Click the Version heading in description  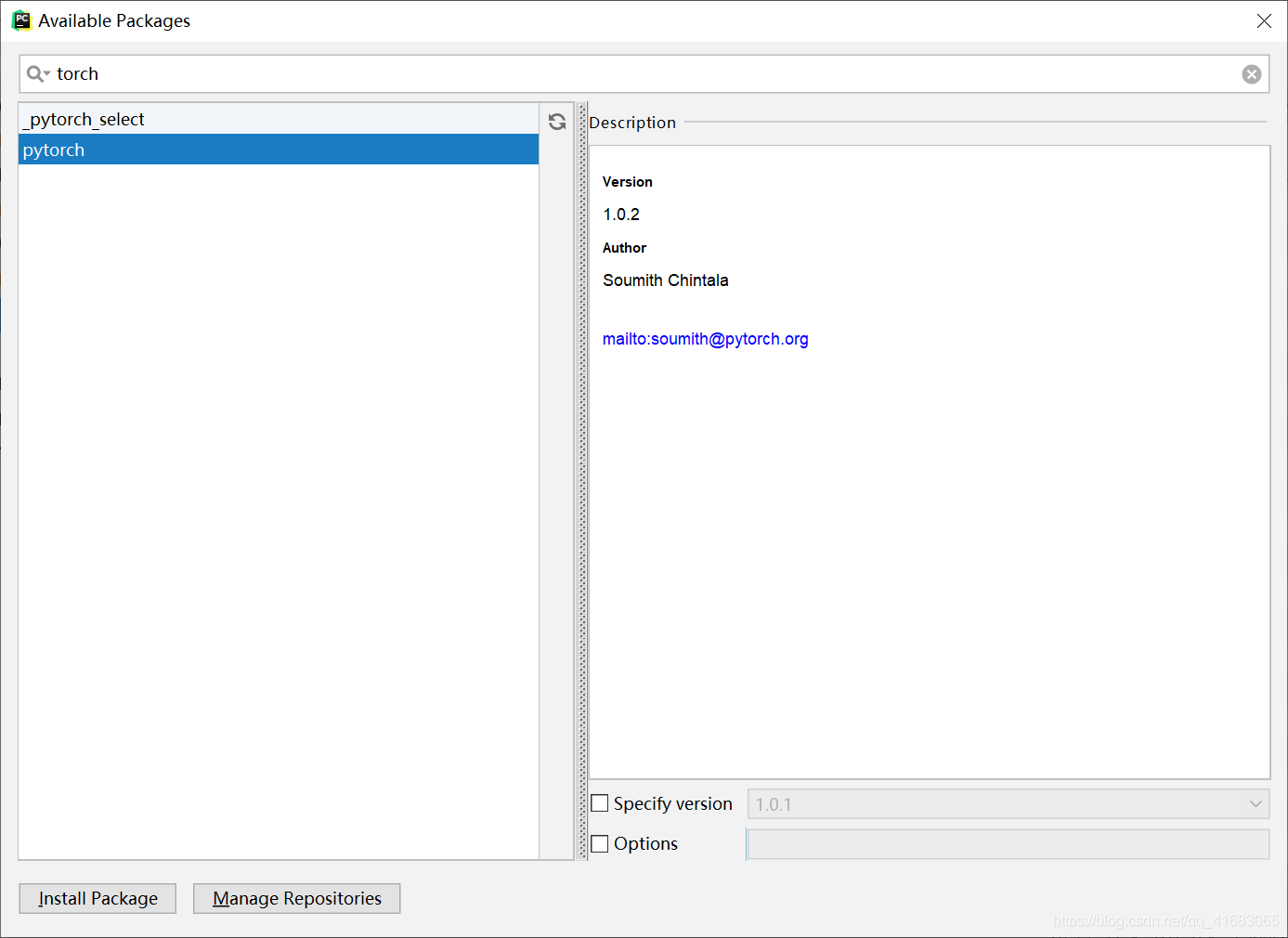[628, 182]
